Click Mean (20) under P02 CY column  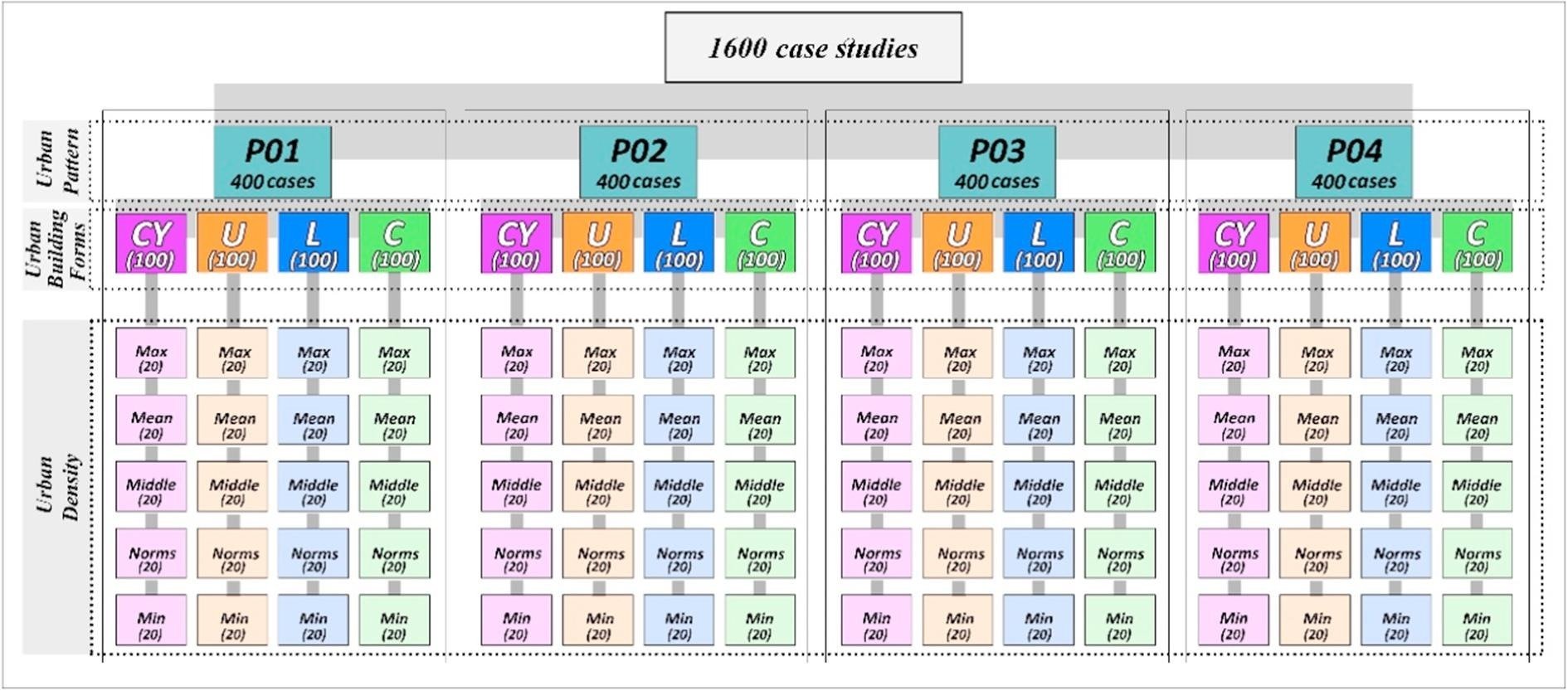(x=516, y=420)
